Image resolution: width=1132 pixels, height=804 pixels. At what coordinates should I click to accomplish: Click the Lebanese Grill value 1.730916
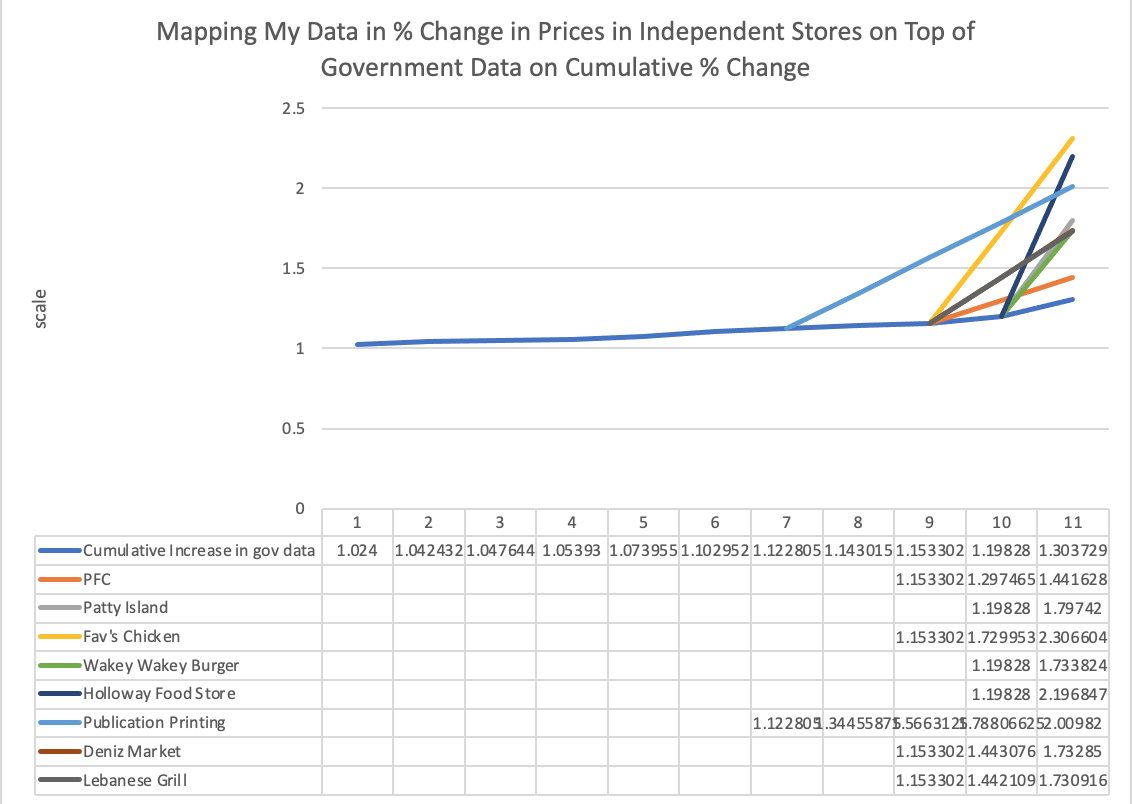(1073, 780)
